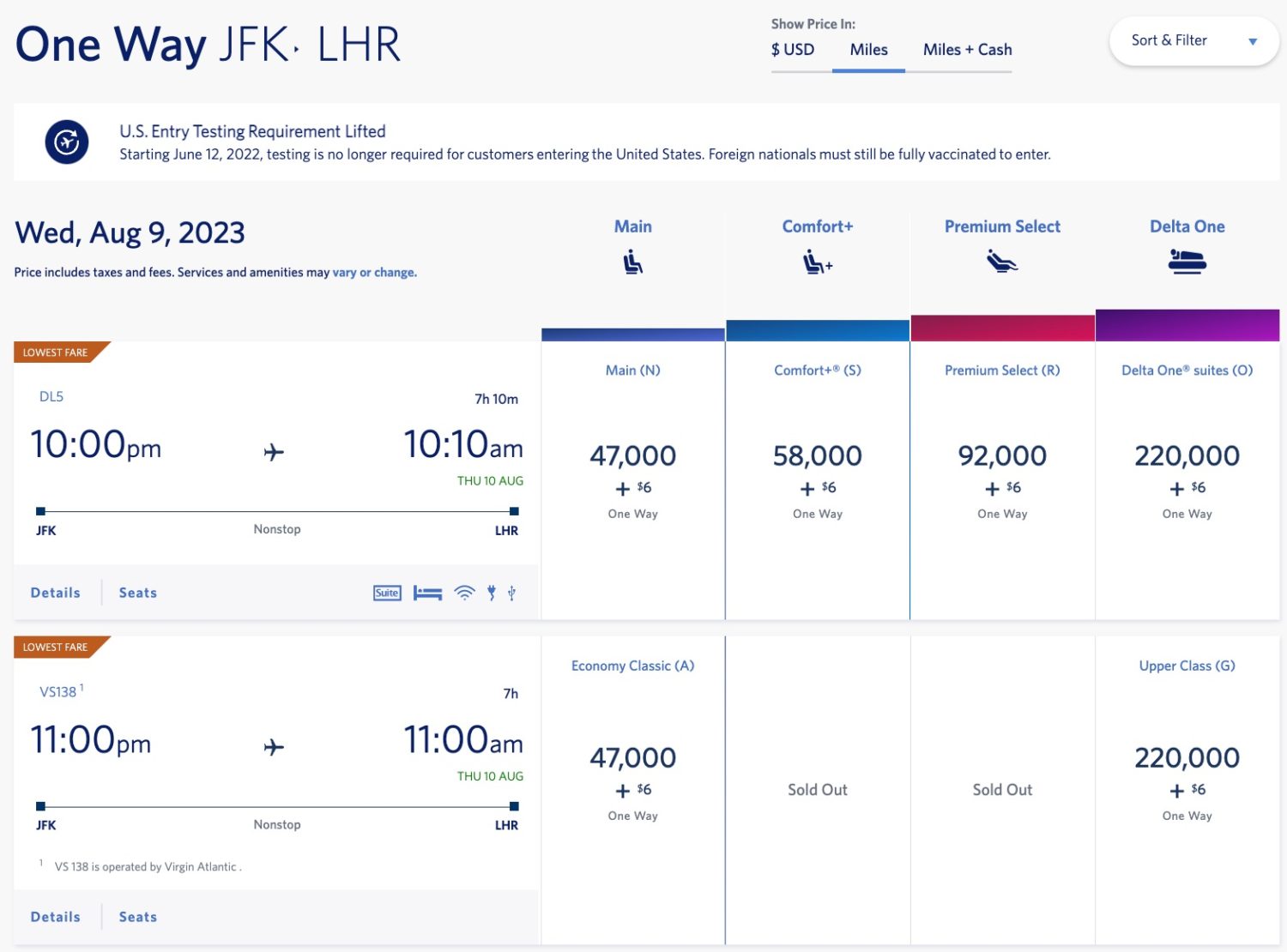Click the airplane icon on flight DL5

coord(273,450)
